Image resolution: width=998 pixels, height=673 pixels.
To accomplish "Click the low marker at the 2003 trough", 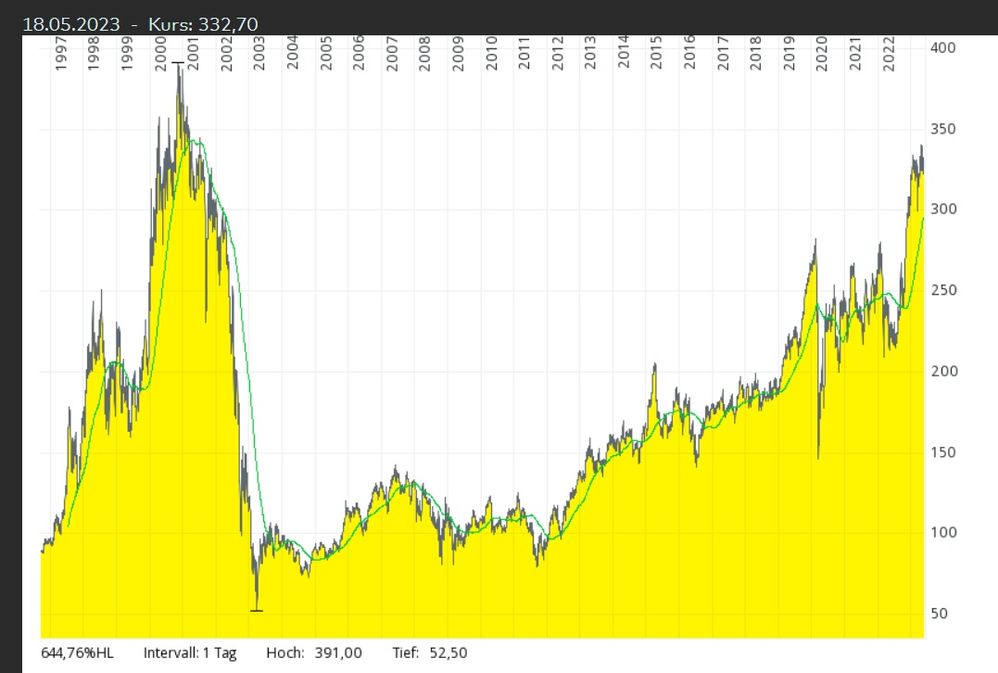I will coord(256,610).
